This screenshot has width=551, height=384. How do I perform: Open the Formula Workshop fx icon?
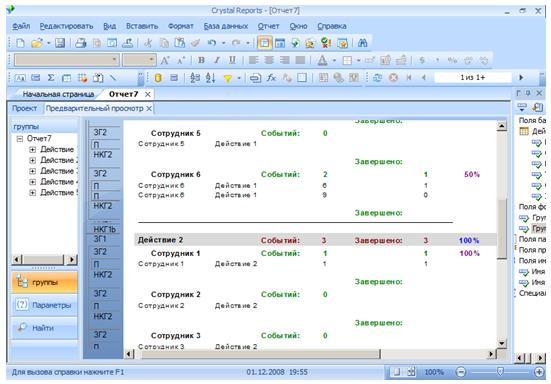pyautogui.click(x=271, y=78)
